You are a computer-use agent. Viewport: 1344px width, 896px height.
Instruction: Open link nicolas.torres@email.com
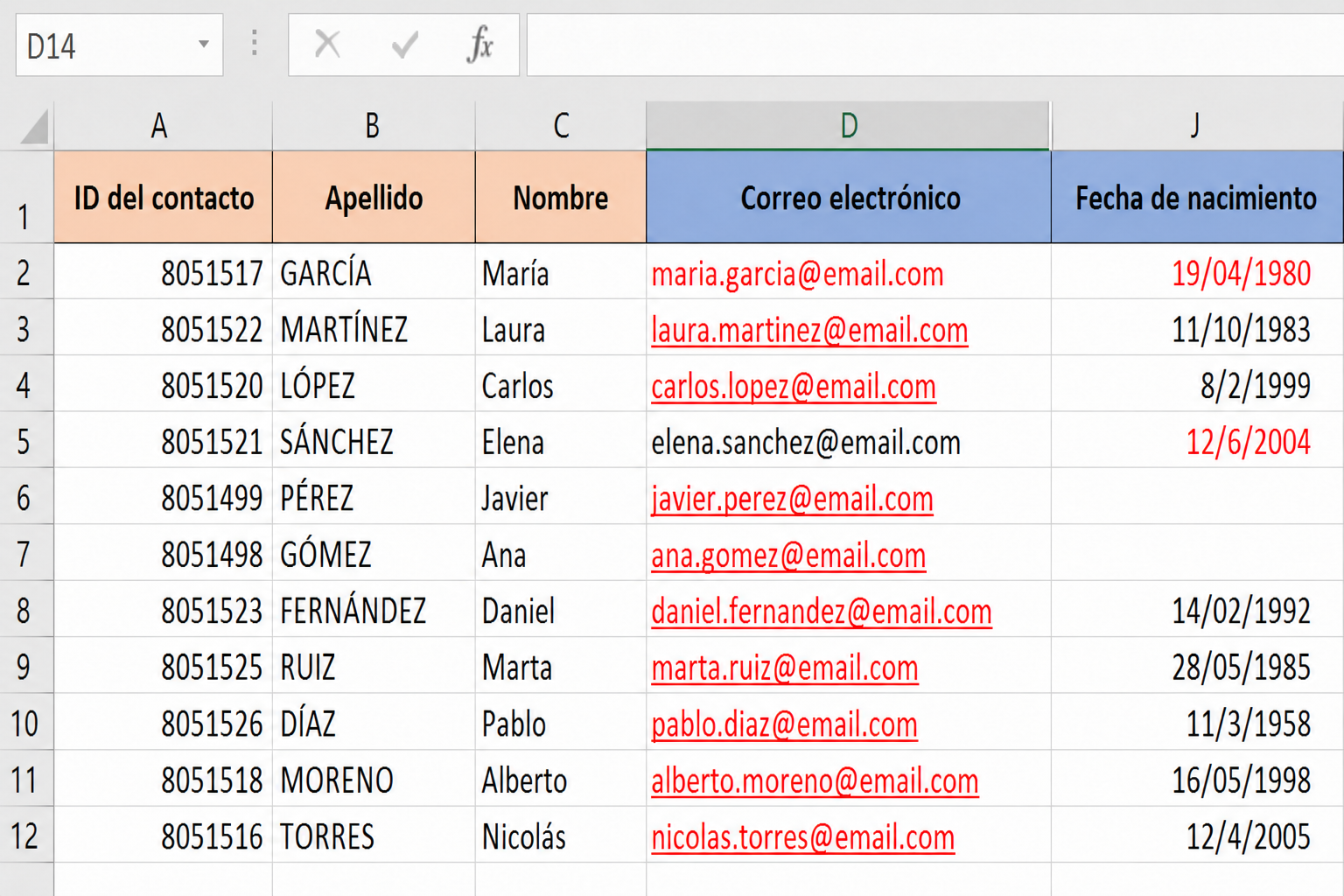pyautogui.click(x=802, y=836)
